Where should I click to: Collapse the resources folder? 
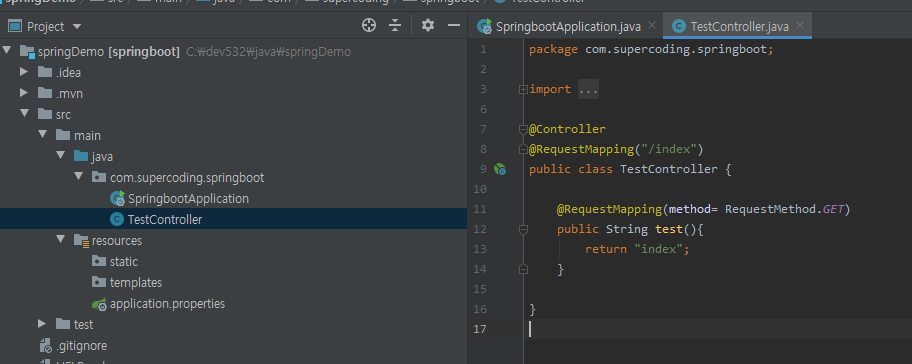click(60, 240)
